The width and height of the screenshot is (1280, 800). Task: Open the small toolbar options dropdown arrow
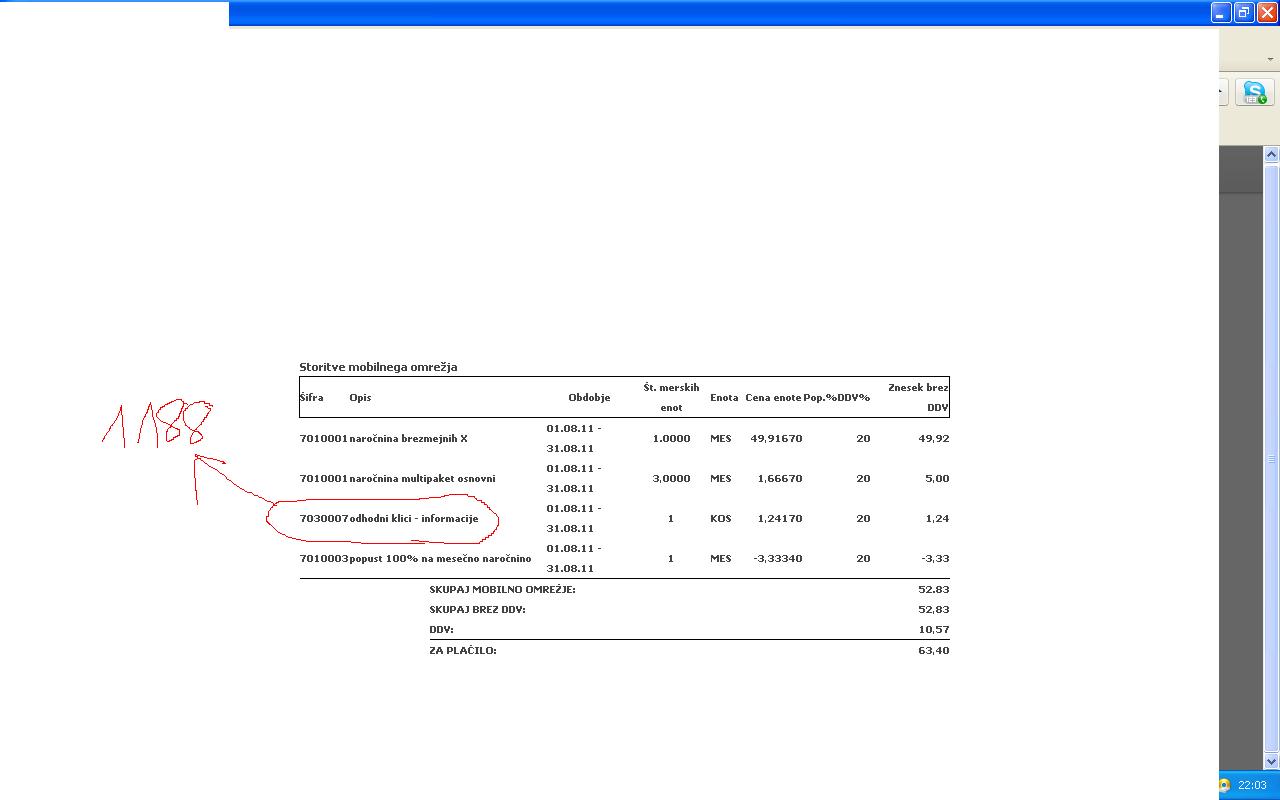(1270, 59)
